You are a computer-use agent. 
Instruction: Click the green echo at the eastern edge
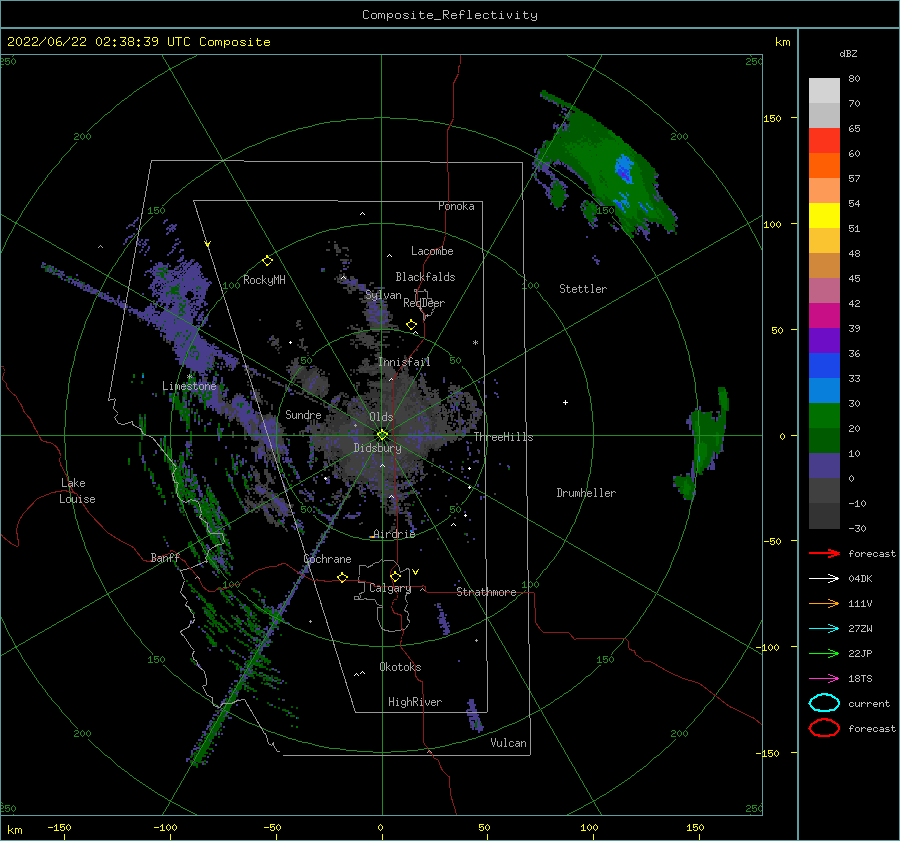(703, 443)
